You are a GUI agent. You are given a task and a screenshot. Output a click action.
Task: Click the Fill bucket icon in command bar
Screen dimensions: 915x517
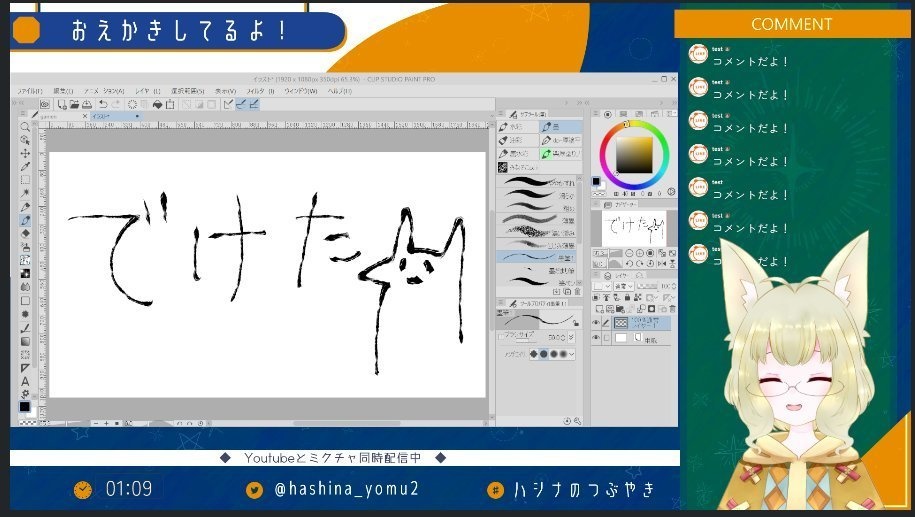[x=157, y=104]
